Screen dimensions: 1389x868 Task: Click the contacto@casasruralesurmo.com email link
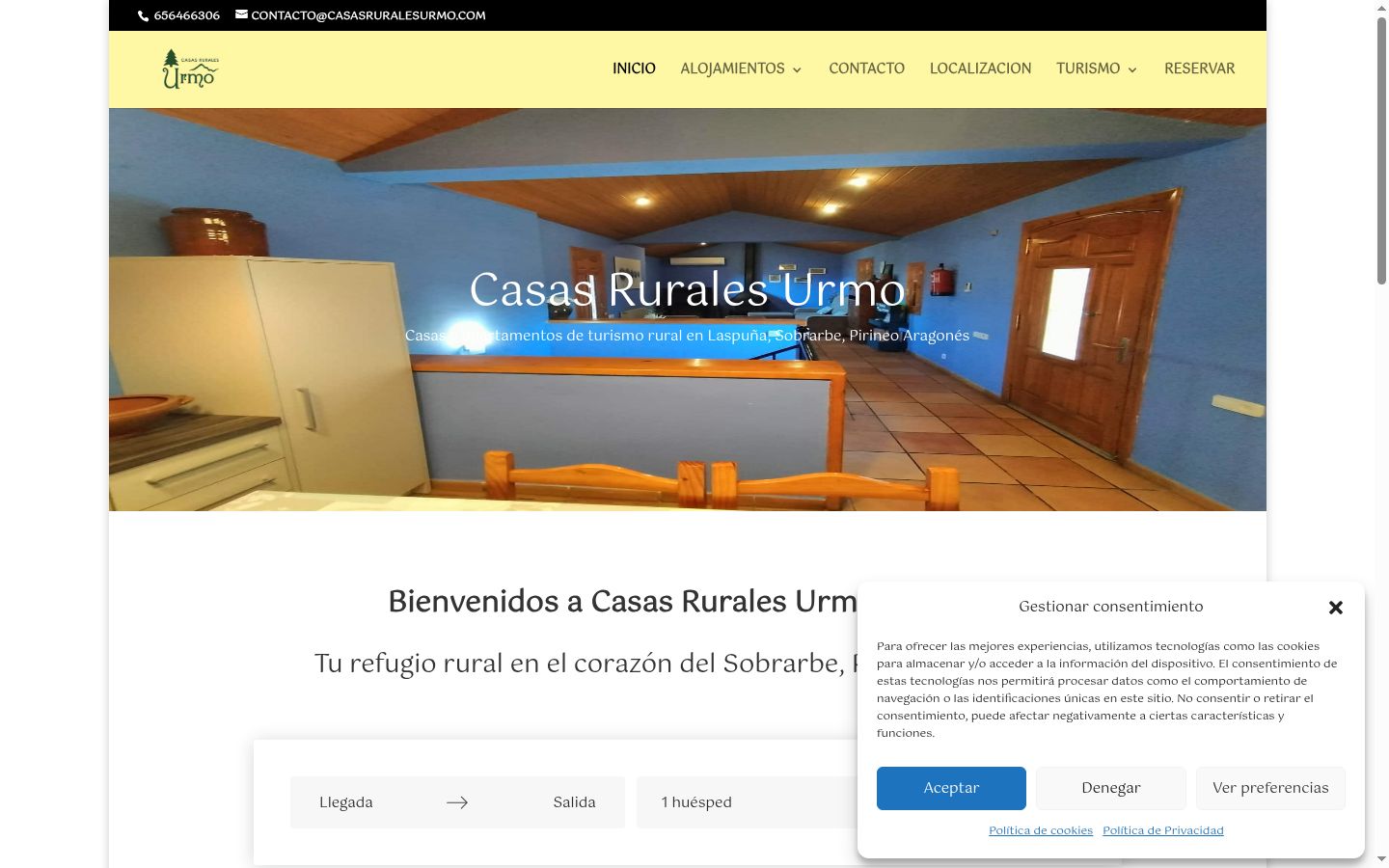[x=368, y=15]
